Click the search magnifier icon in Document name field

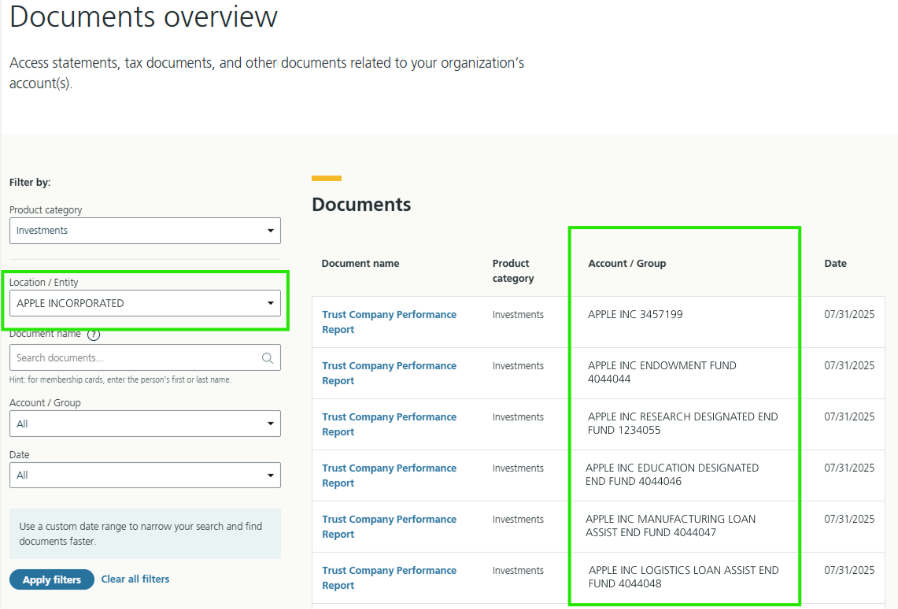[267, 358]
